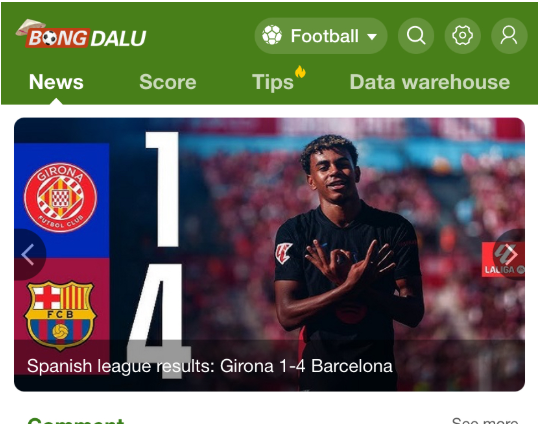Open the user profile icon
539x427 pixels.
click(509, 36)
